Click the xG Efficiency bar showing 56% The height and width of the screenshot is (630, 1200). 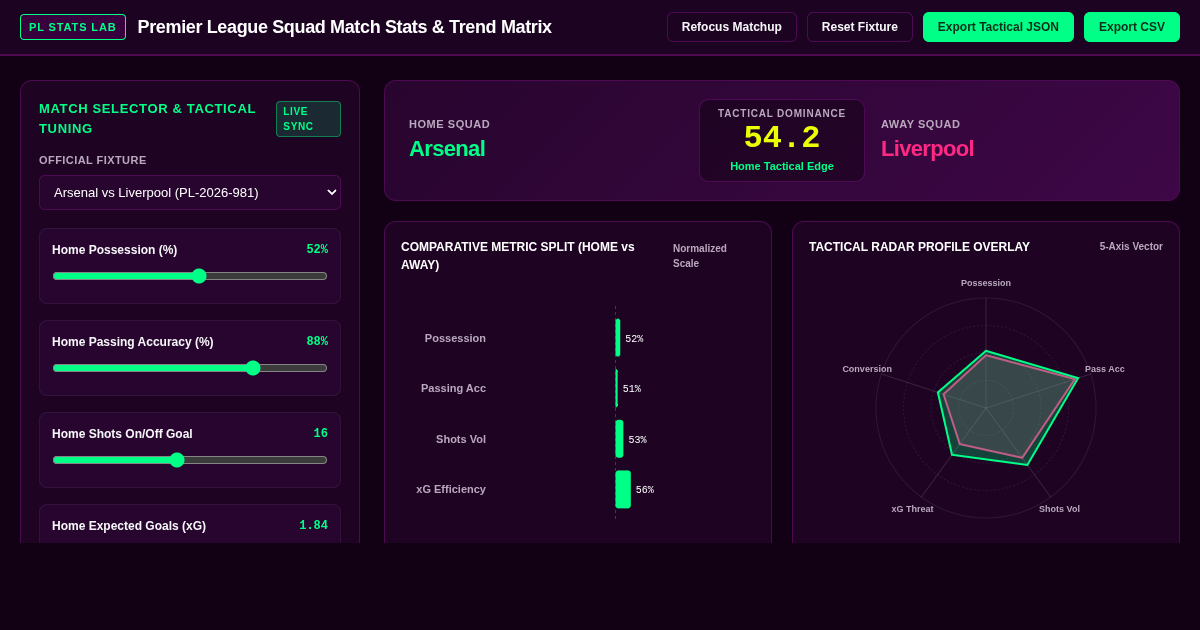623,489
